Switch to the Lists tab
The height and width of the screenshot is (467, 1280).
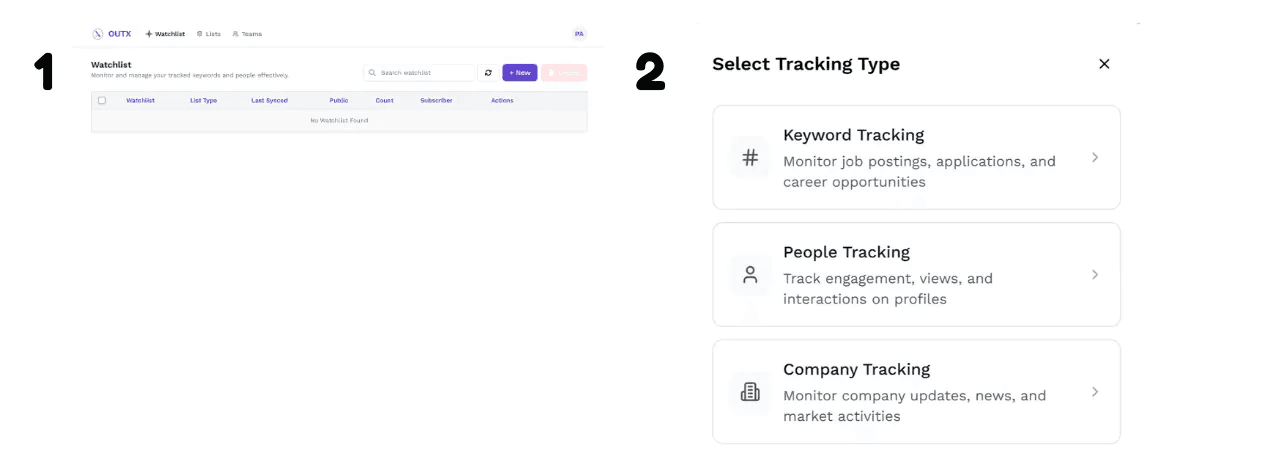click(208, 34)
